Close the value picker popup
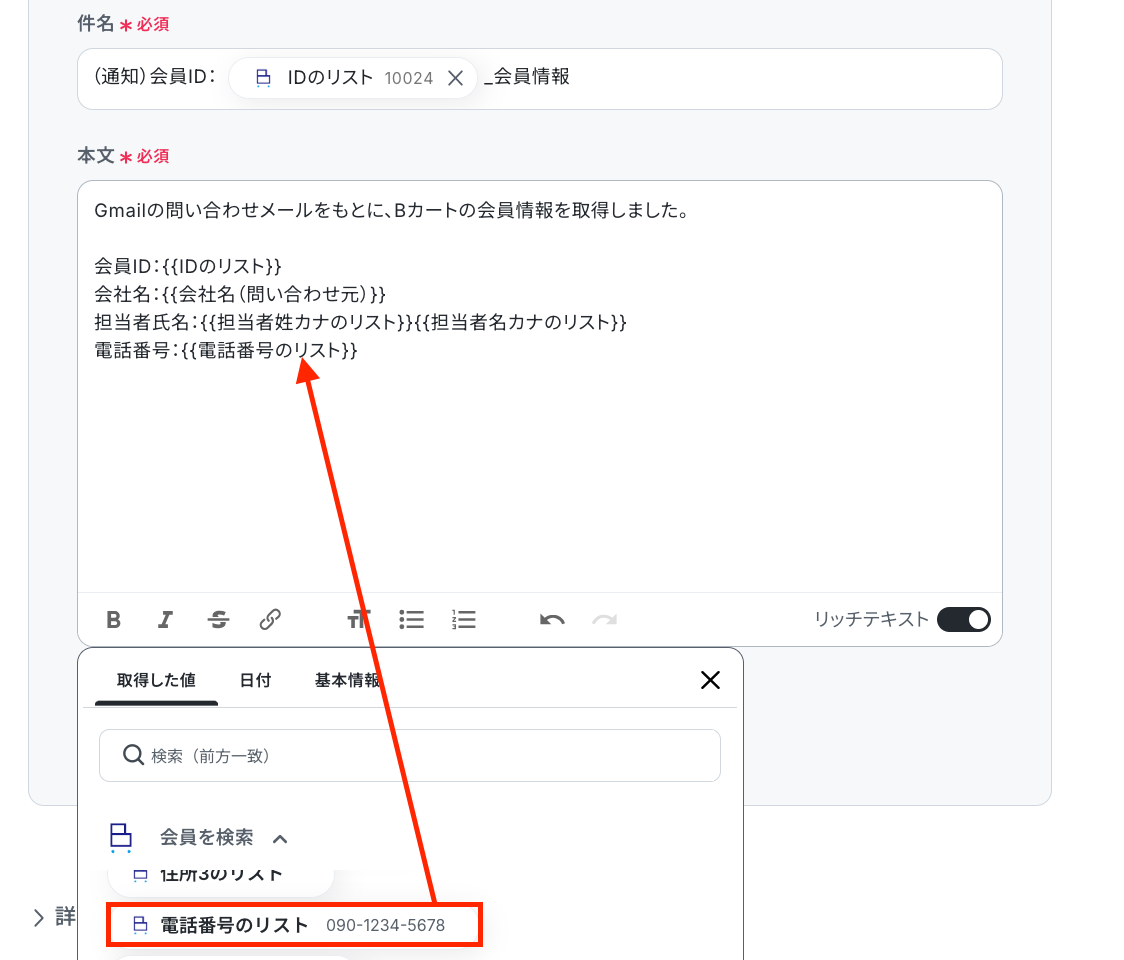 710,680
